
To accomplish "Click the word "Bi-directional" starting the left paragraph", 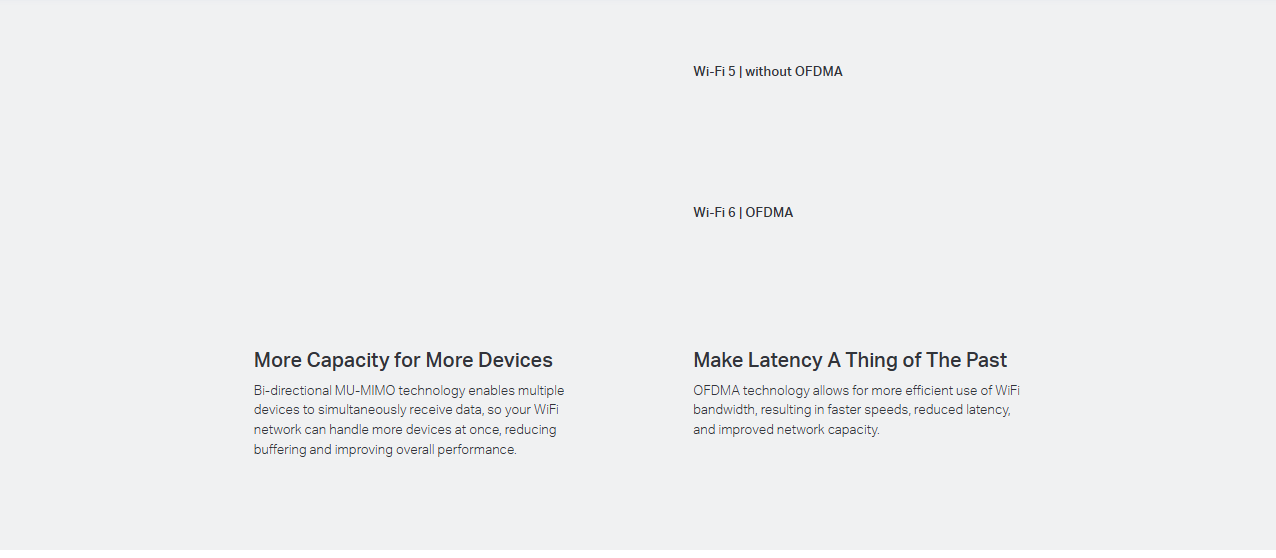I will pos(292,390).
